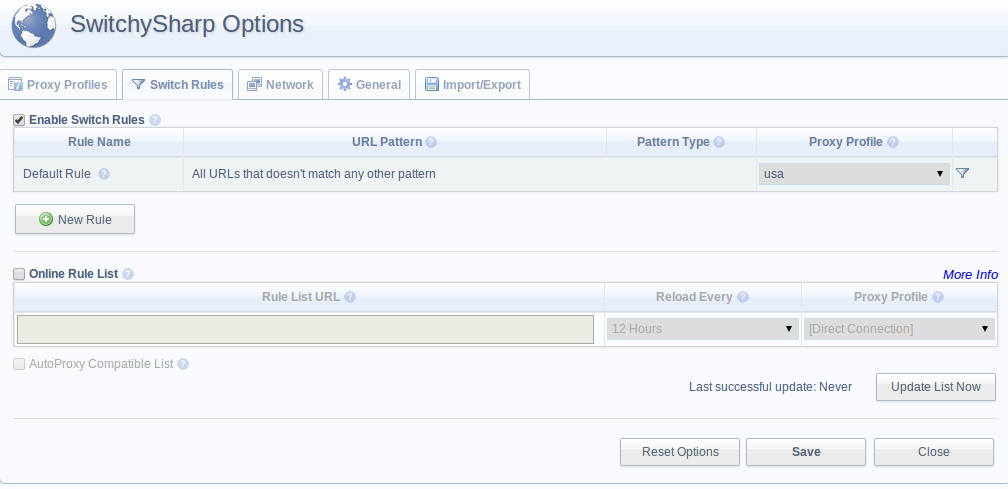Go to the General tab
Viewport: 1008px width, 489px height.
pos(369,84)
